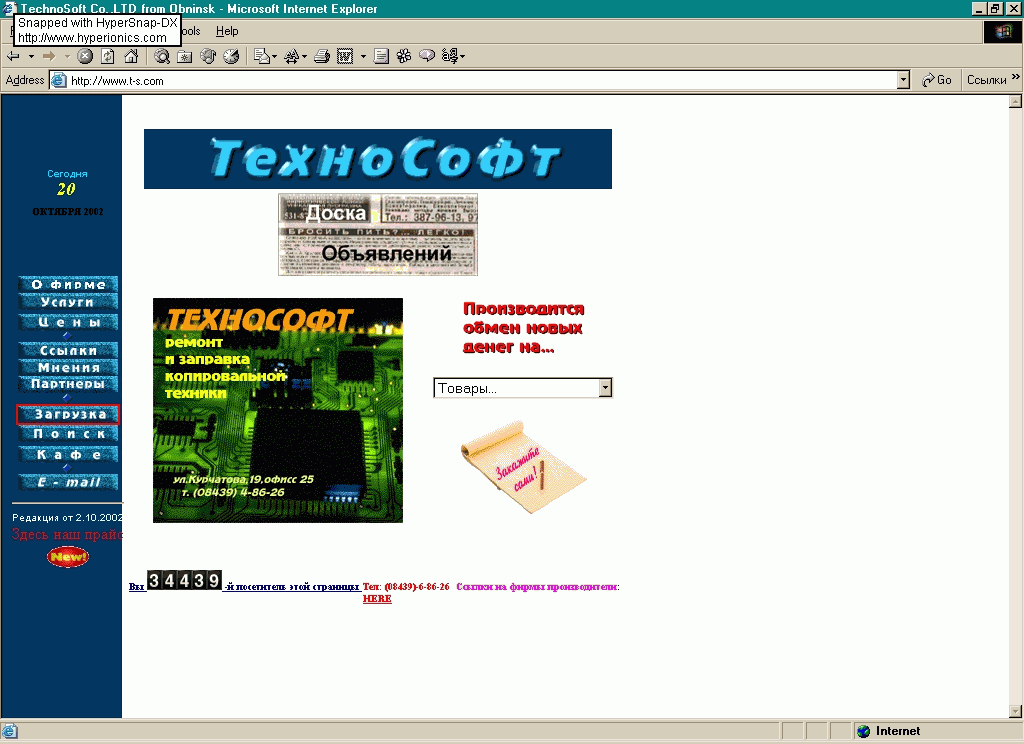Click the Ссылки links toolbar label

point(986,80)
